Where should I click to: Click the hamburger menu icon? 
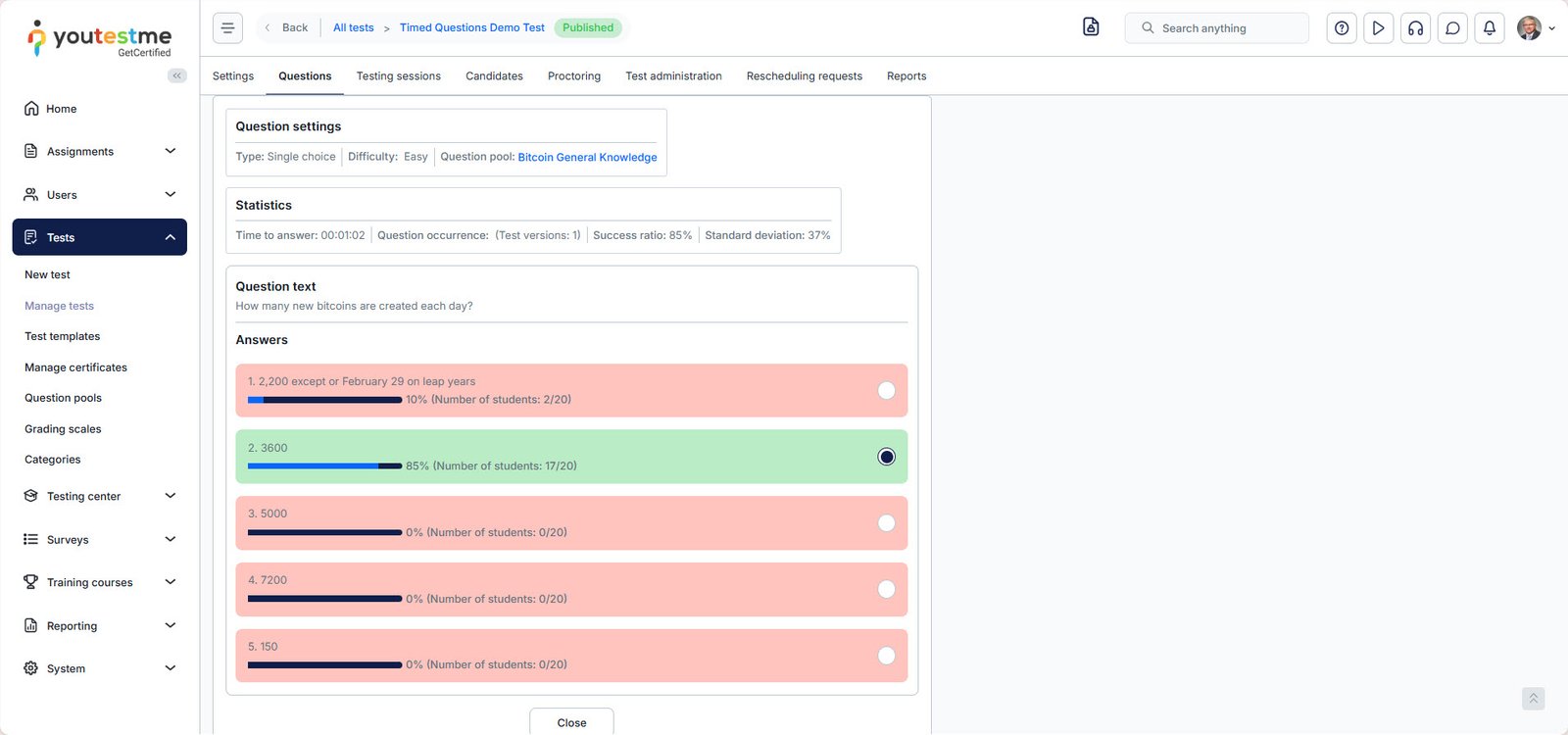(x=227, y=28)
